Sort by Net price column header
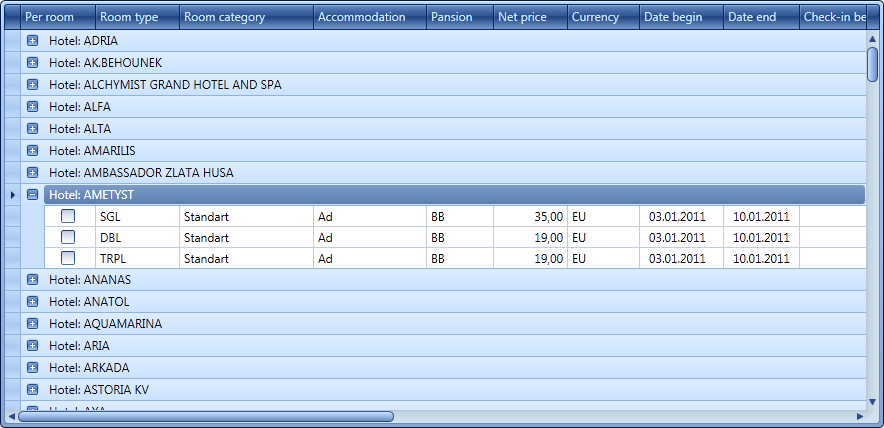 [x=529, y=17]
